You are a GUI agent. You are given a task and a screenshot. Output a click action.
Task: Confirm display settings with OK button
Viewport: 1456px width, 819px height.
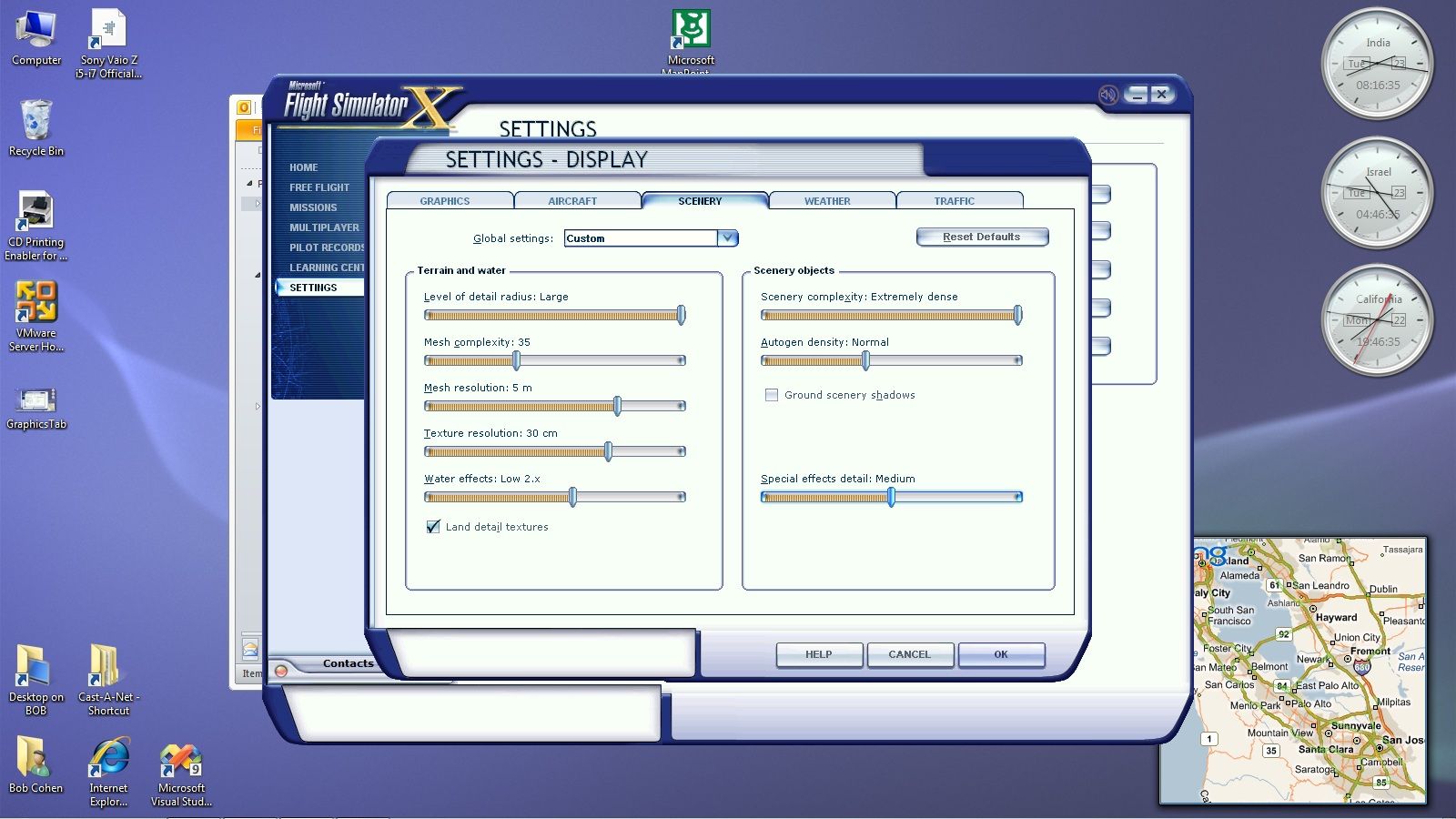click(1000, 654)
